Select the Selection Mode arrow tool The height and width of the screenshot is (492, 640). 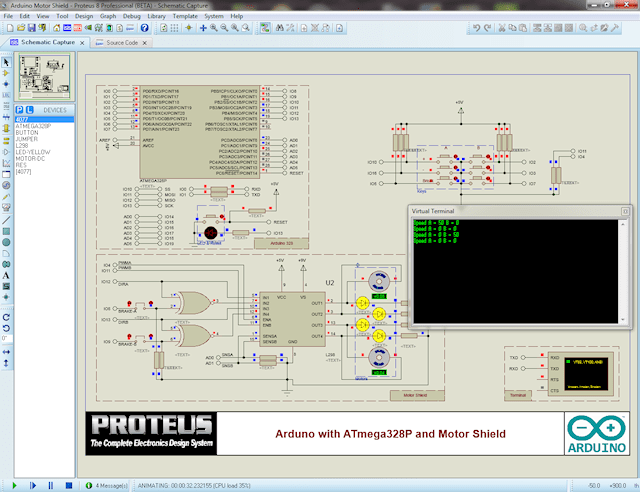6,62
